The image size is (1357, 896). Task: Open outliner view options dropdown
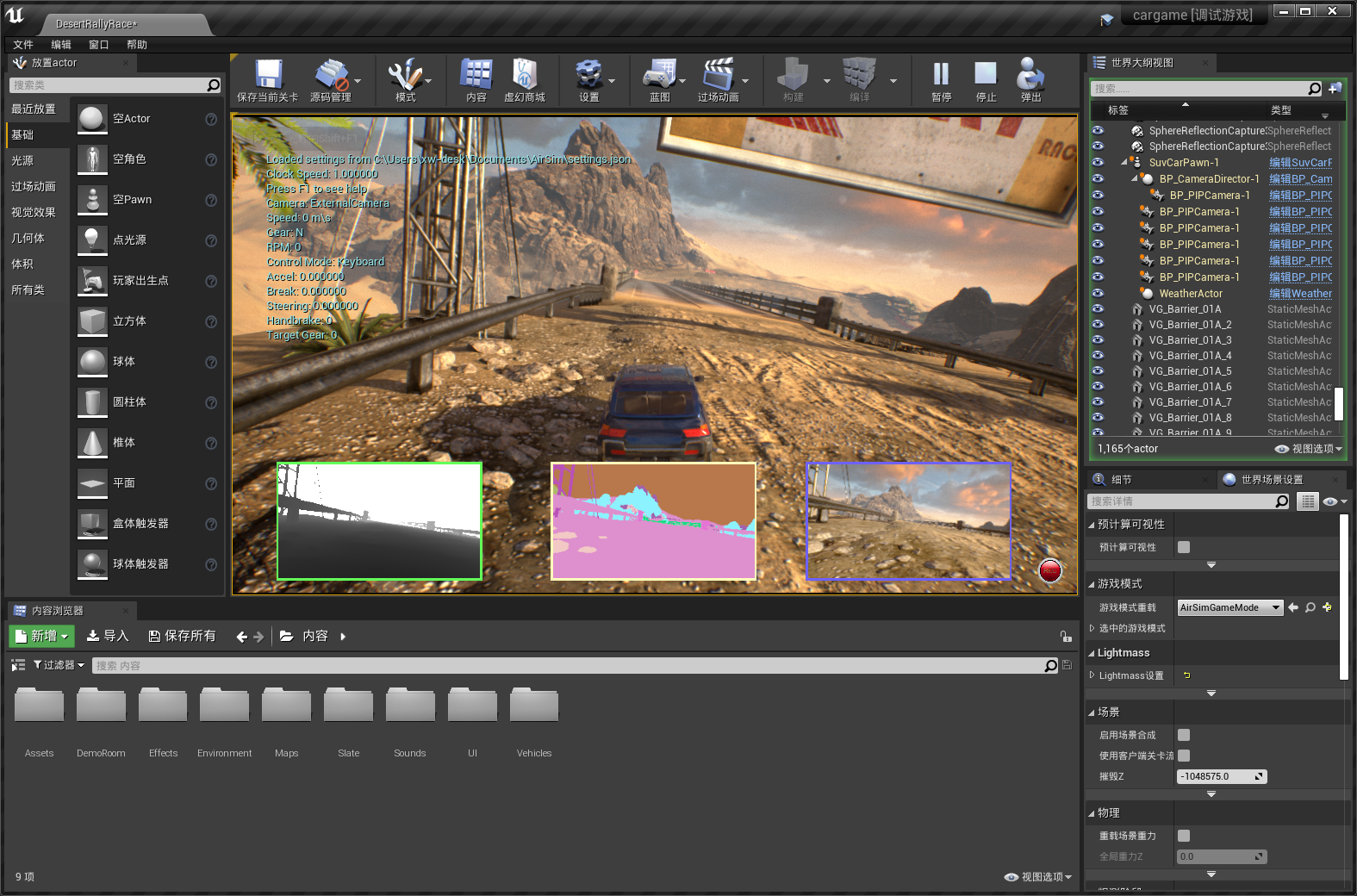(1309, 449)
